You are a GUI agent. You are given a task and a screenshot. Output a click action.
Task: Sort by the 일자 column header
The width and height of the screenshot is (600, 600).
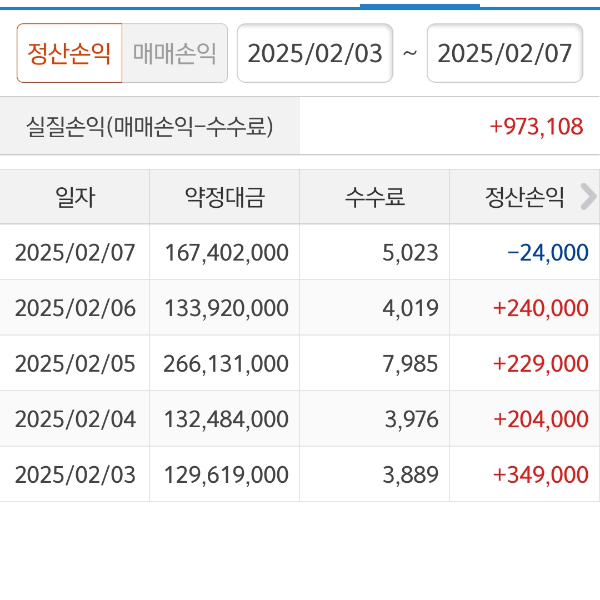click(75, 197)
